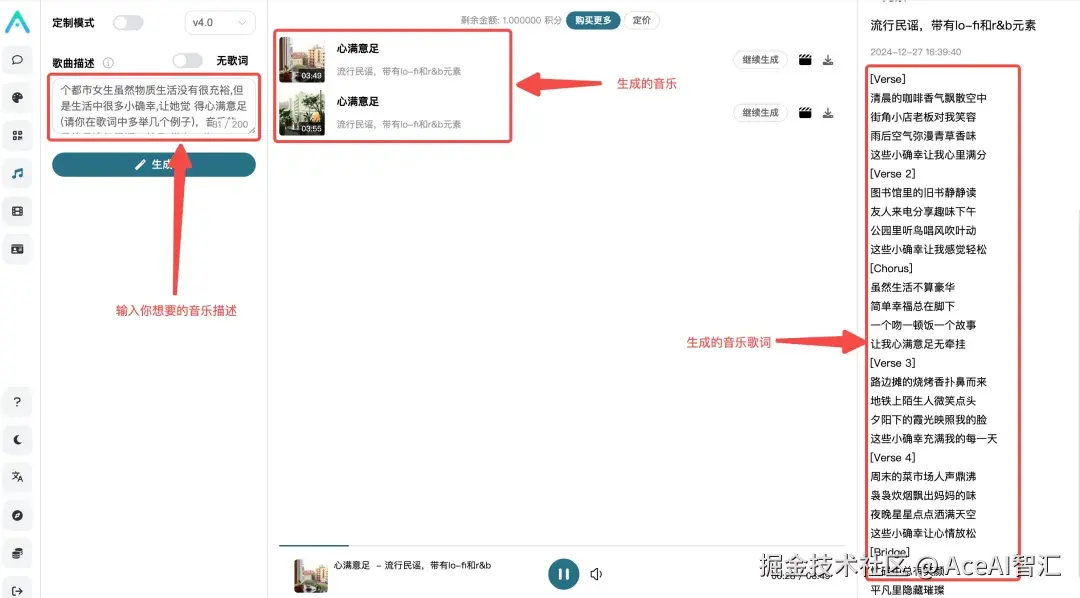Click the translate language icon in sidebar

[18, 477]
